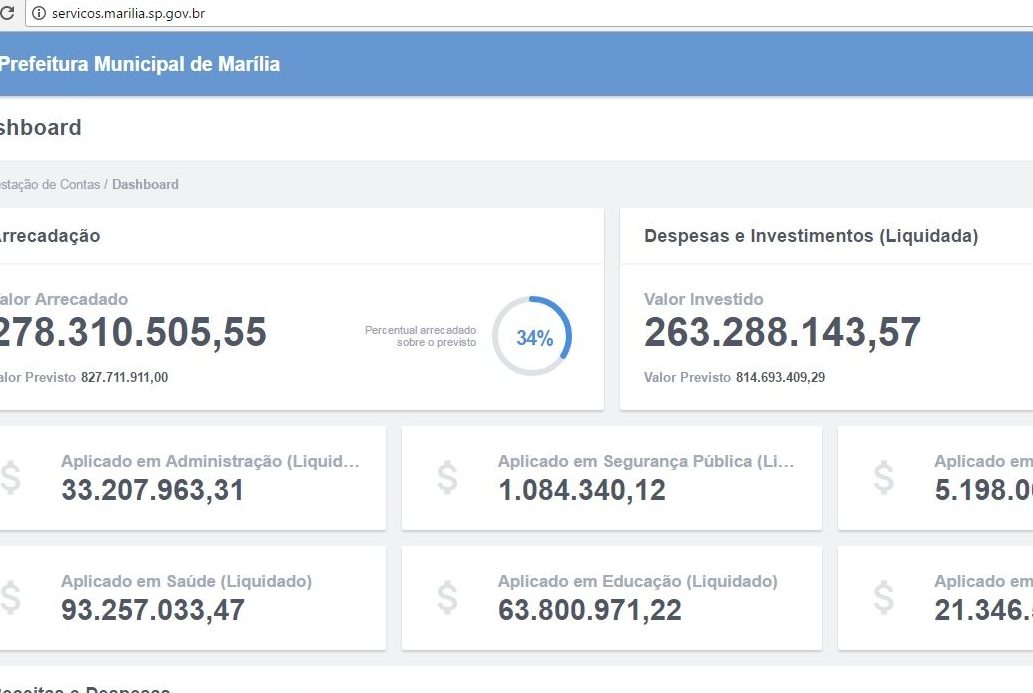Click the dollar icon in Educação card

point(447,597)
